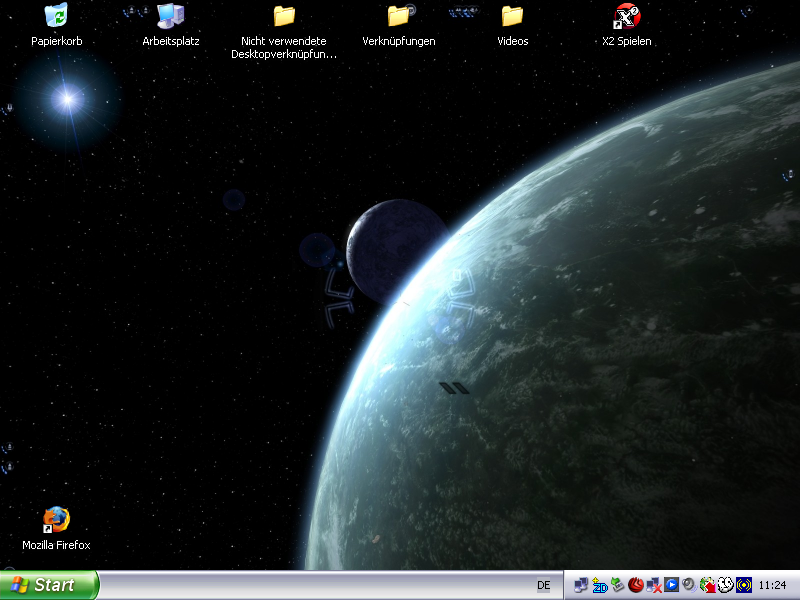Screen dimensions: 800x600
Task: Select the Arbeitsplatz desktop icon
Action: [170, 17]
